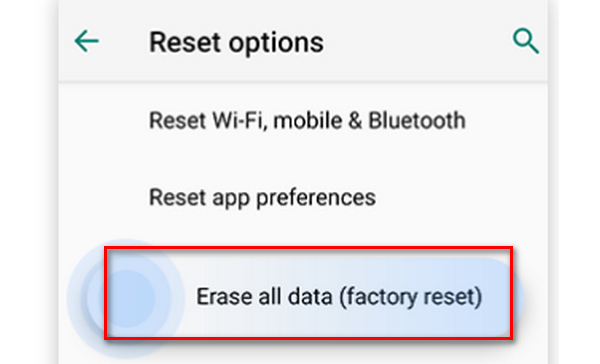Open Reset app preferences option
600x364 pixels.
coord(262,198)
